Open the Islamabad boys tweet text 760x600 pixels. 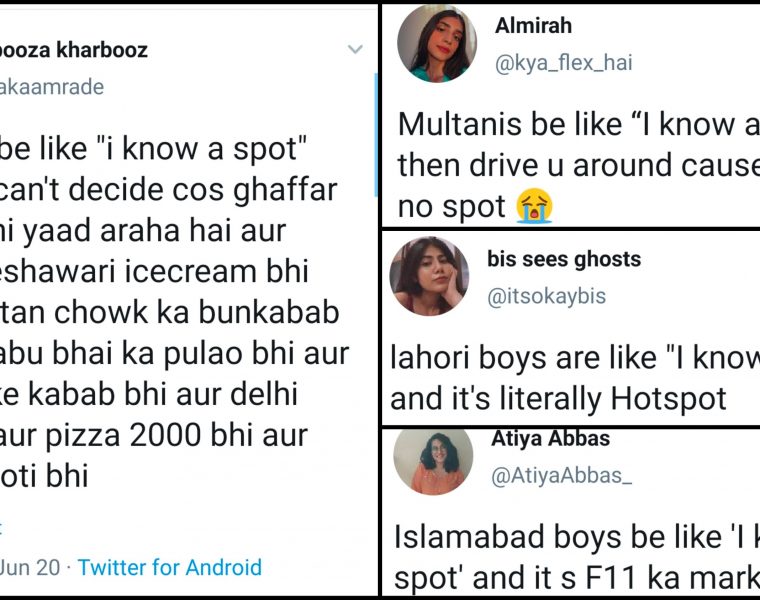[x=576, y=557]
